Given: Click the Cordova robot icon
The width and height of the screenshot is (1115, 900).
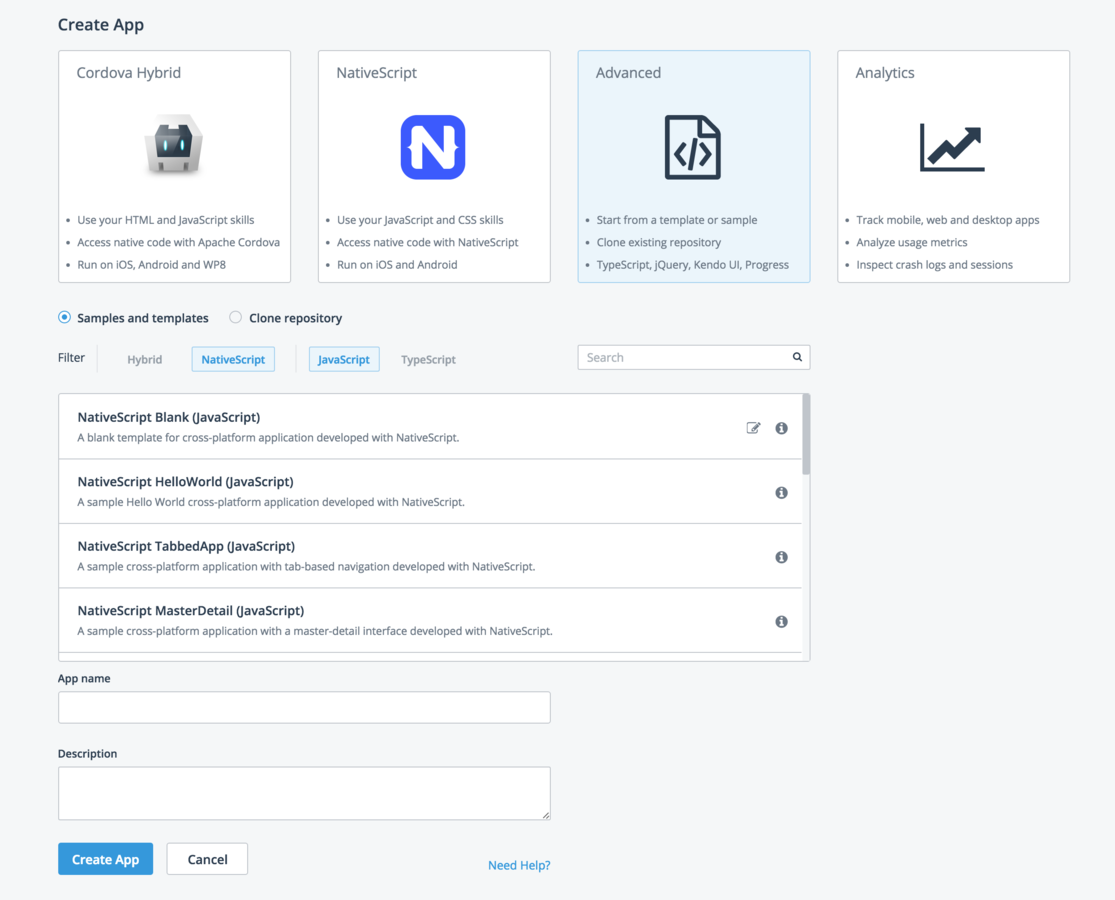Looking at the screenshot, I should point(174,144).
